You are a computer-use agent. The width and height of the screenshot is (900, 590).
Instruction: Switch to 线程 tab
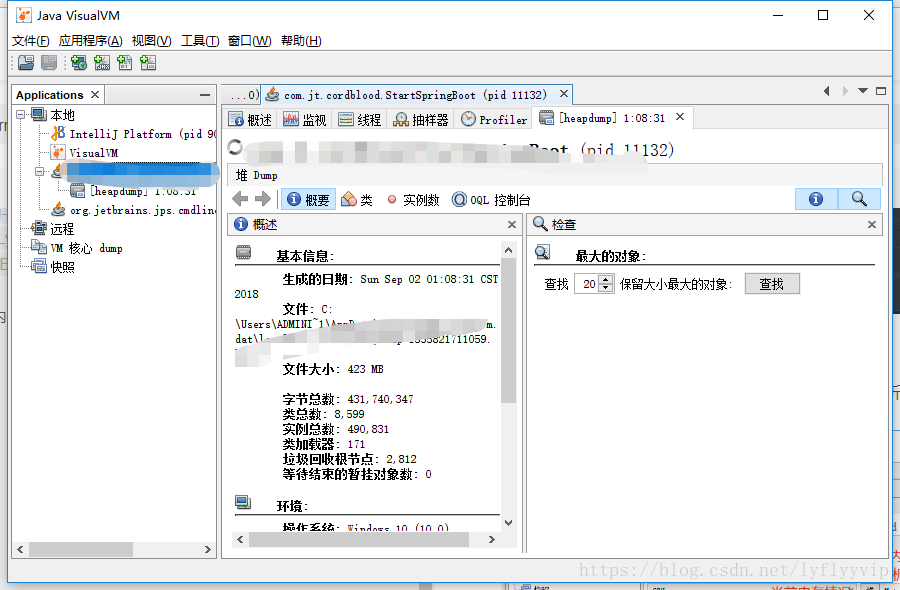coord(360,119)
